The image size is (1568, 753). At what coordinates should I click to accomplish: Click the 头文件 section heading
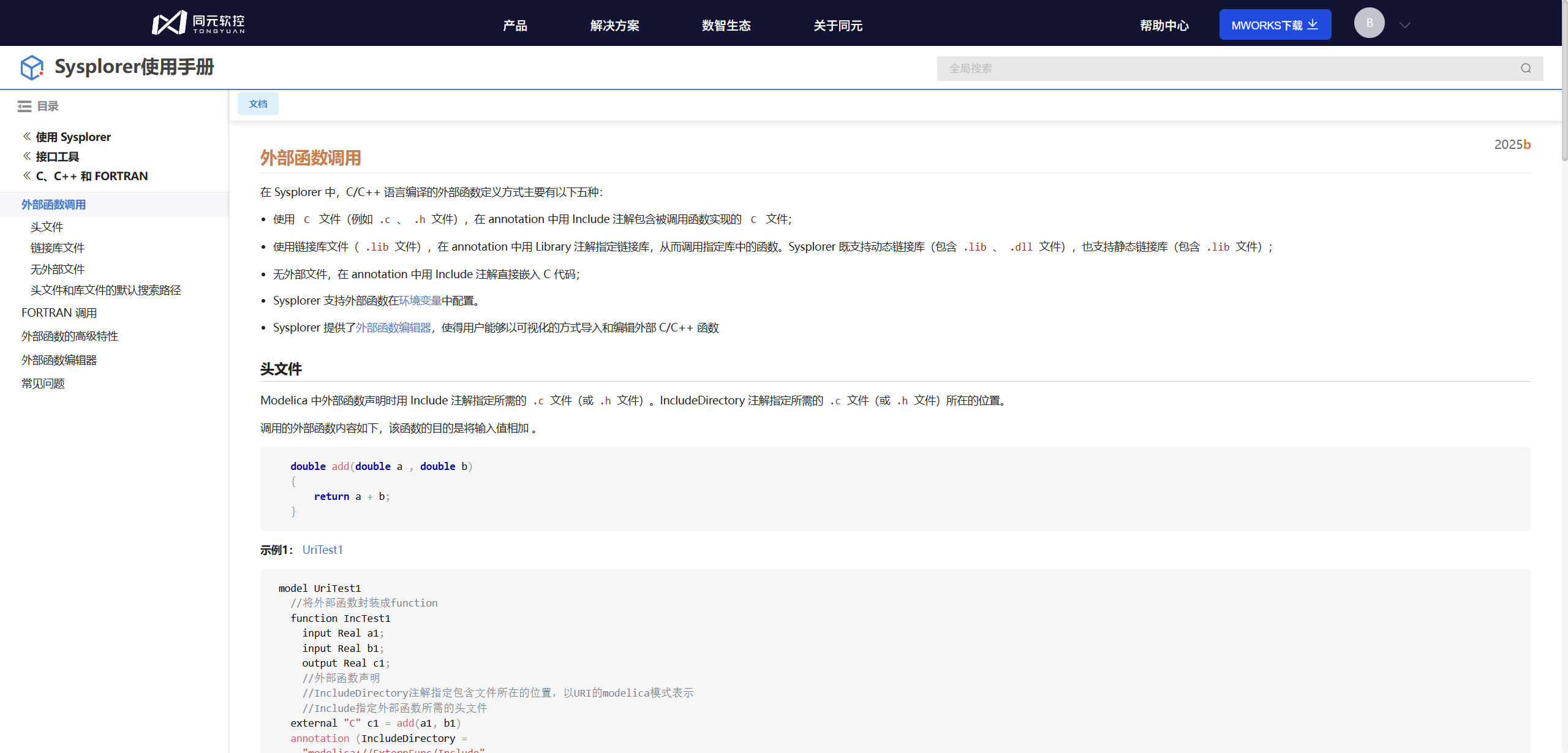pyautogui.click(x=281, y=369)
